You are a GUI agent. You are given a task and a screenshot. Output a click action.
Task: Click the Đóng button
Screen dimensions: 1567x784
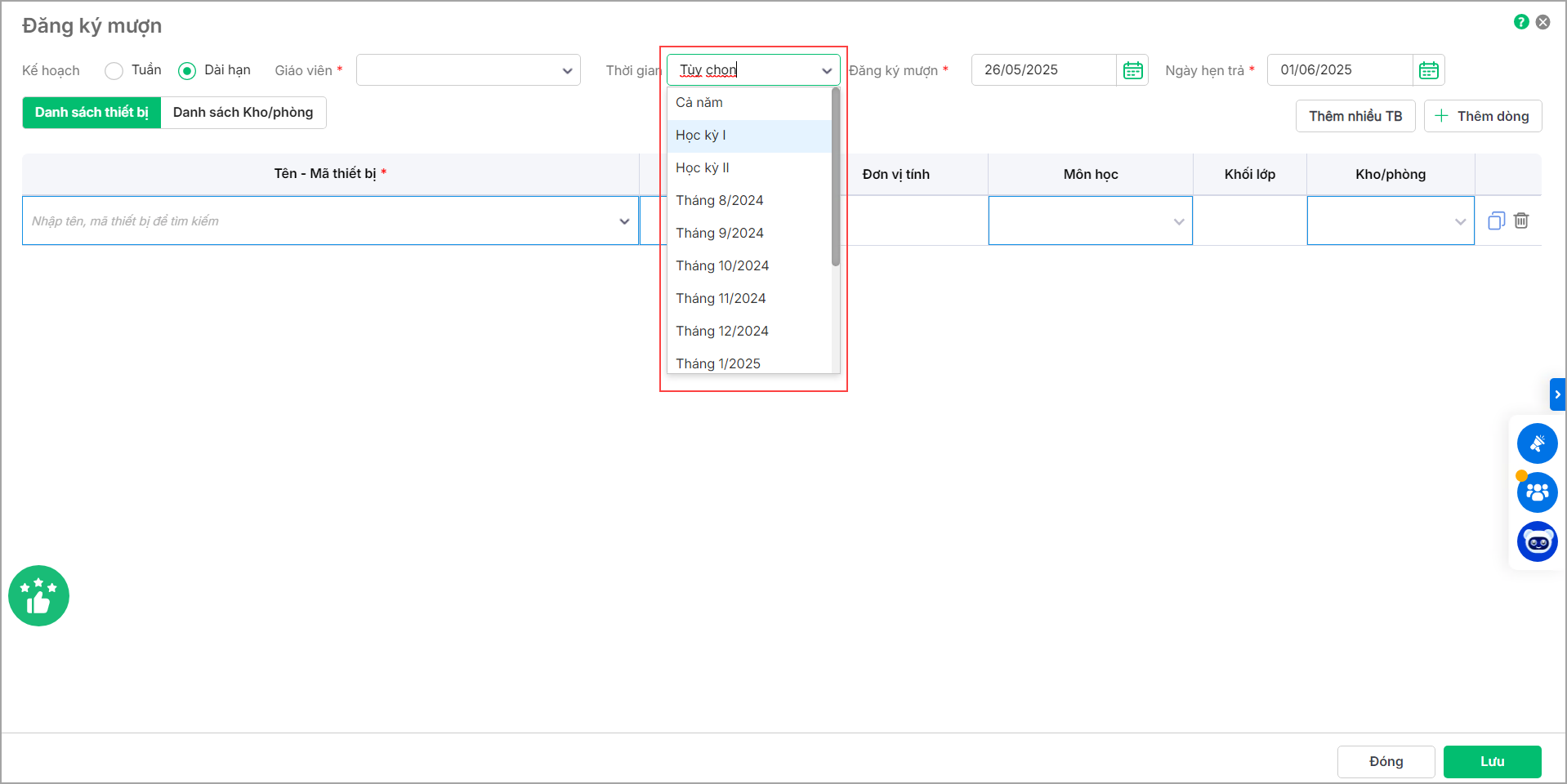[1386, 761]
